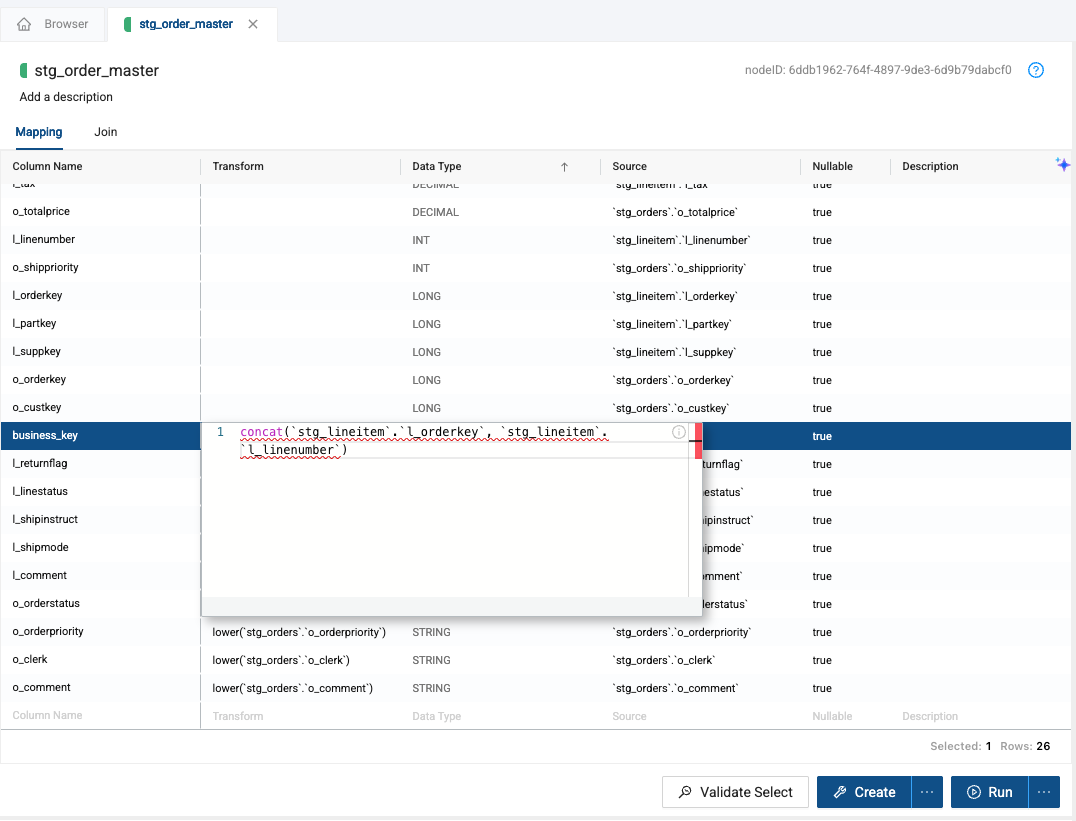Open the Join tab
1076x821 pixels.
106,132
